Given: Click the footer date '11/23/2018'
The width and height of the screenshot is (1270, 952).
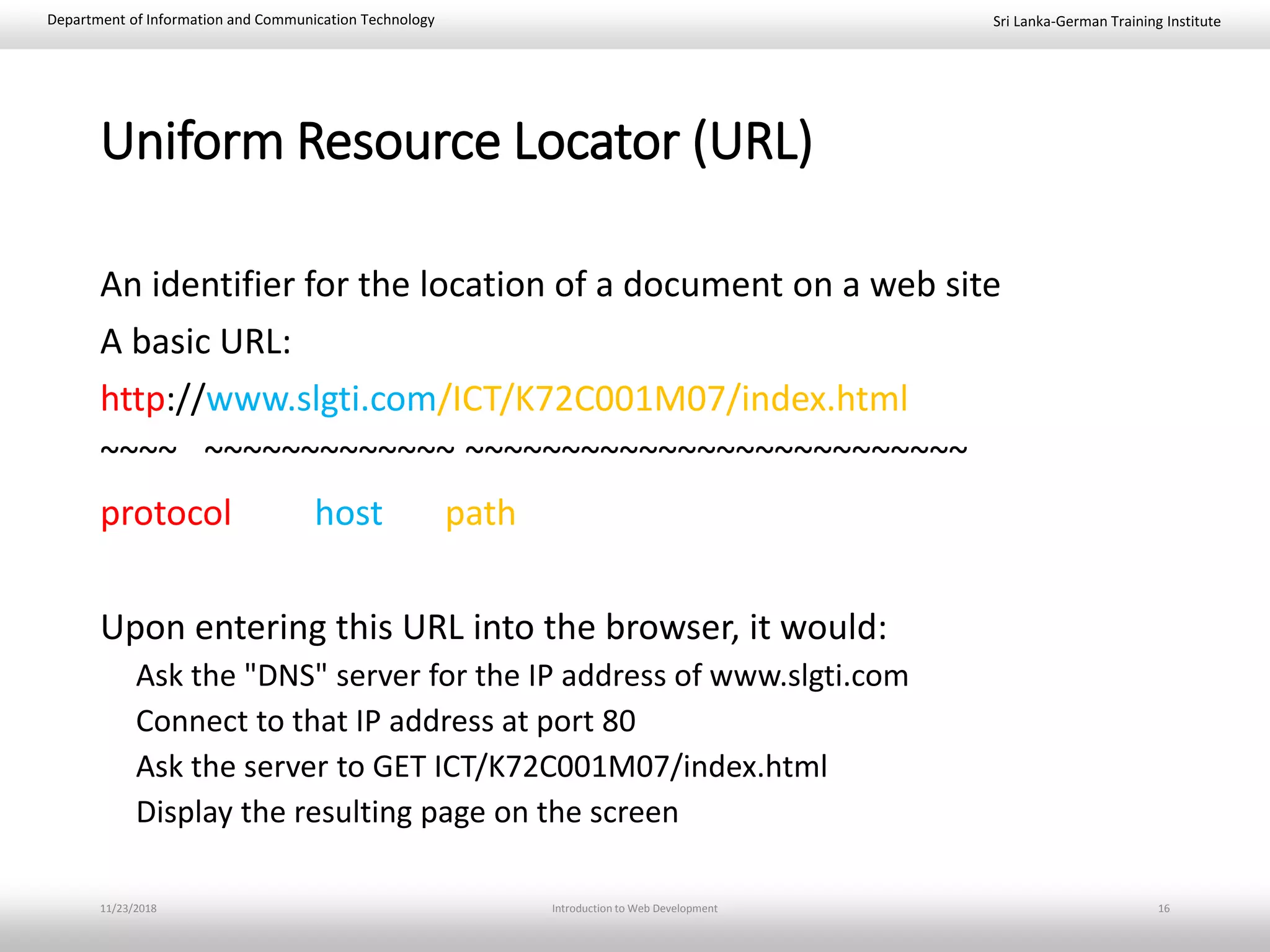Looking at the screenshot, I should coord(128,909).
